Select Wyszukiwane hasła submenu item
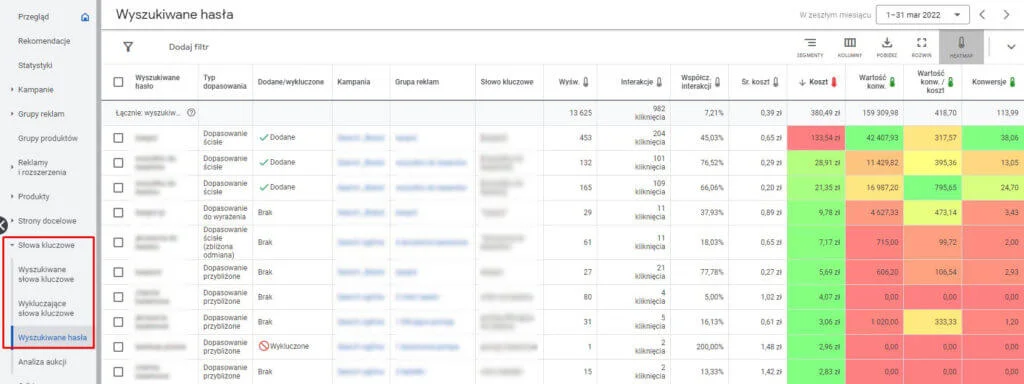This screenshot has width=1024, height=384. [52, 338]
